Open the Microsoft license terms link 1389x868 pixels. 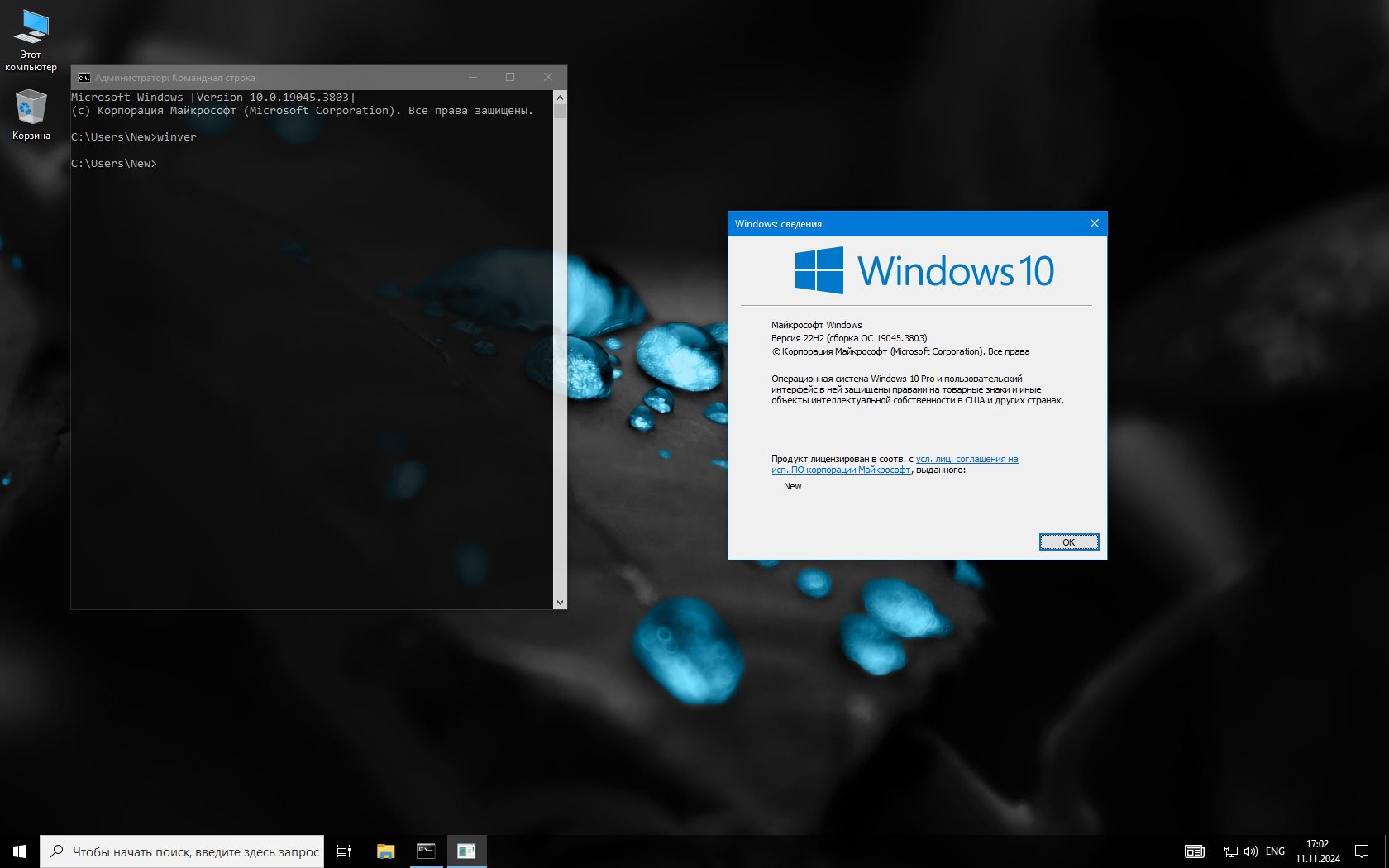coord(966,459)
